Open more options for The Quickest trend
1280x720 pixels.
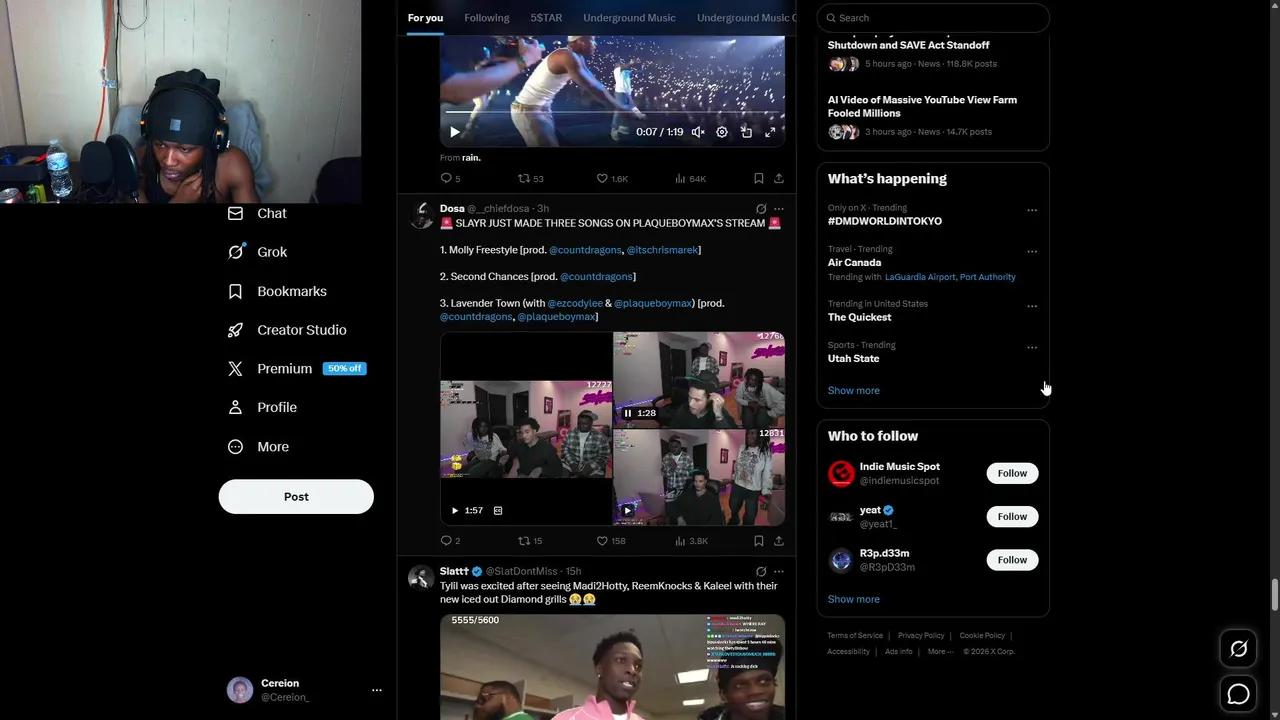coord(1032,307)
